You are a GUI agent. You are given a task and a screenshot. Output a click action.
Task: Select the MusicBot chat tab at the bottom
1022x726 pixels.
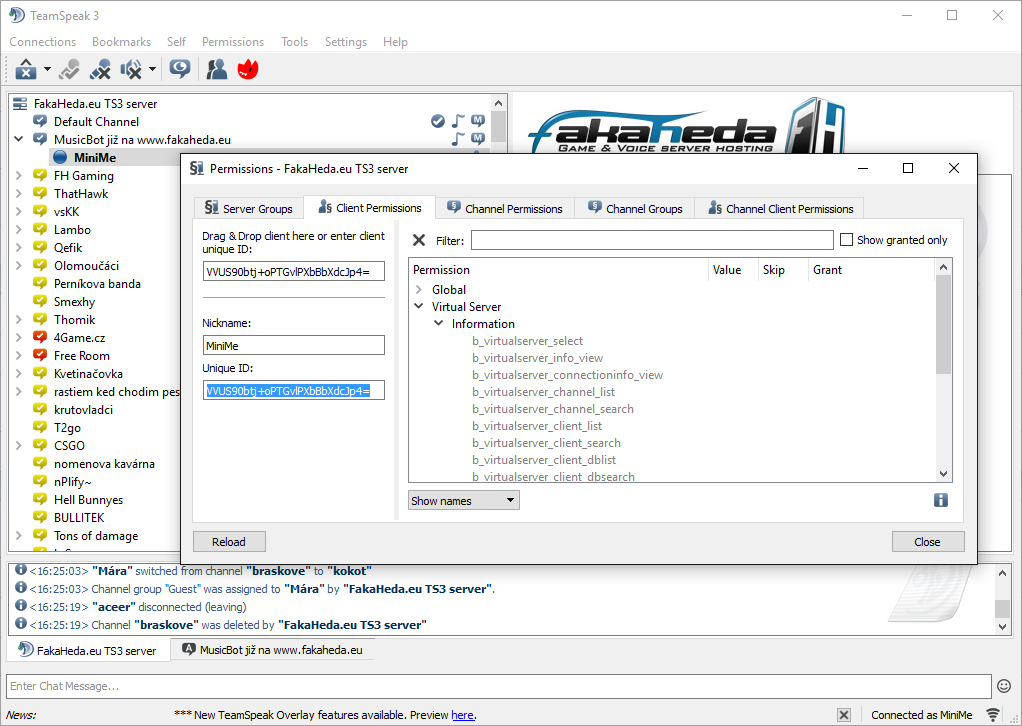pos(272,650)
